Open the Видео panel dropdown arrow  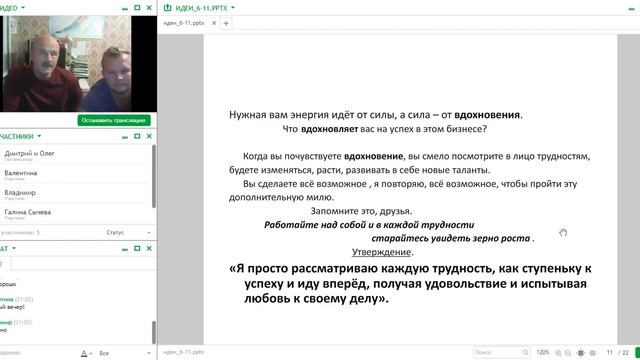[x=23, y=8]
